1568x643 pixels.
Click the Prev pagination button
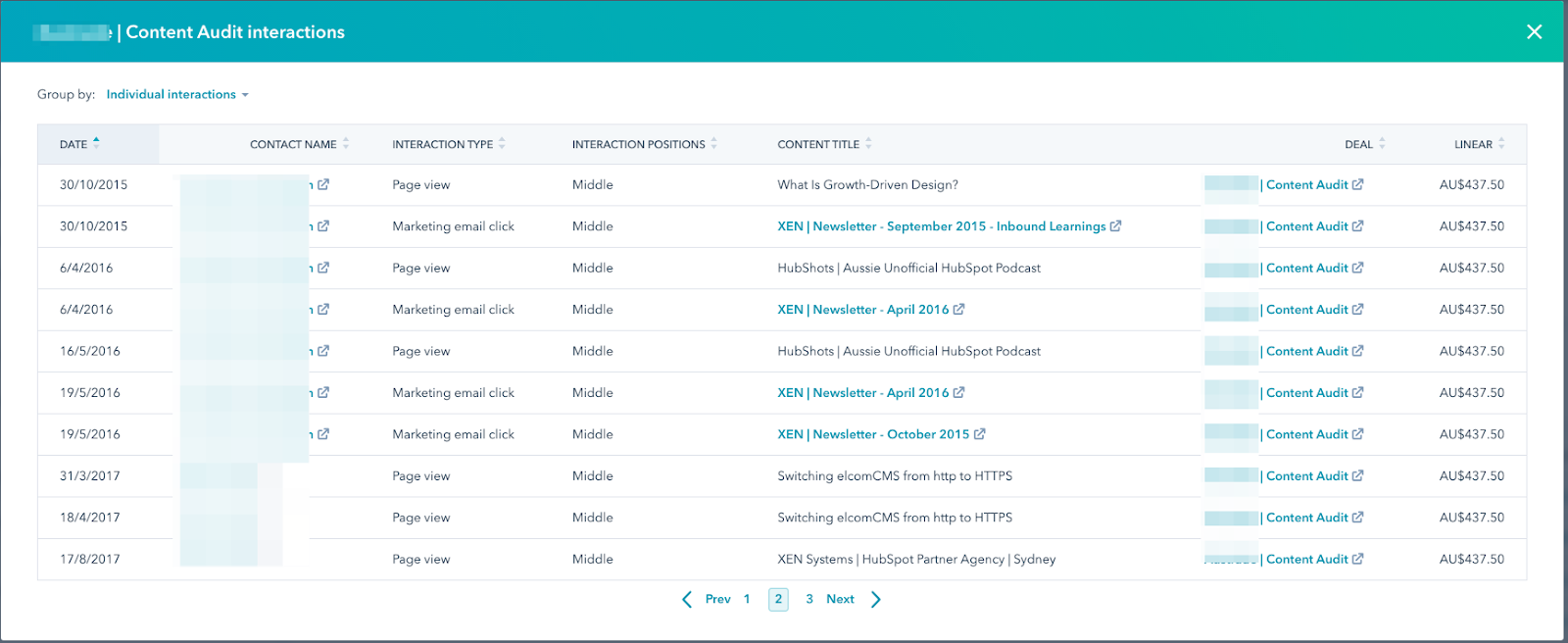(707, 599)
